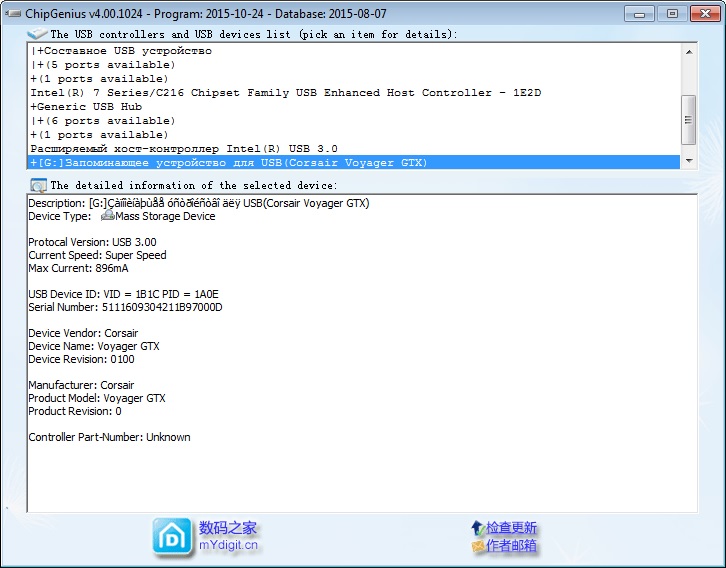Click the Protocal Version: USB 3.00 line
726x568 pixels.
pyautogui.click(x=93, y=242)
